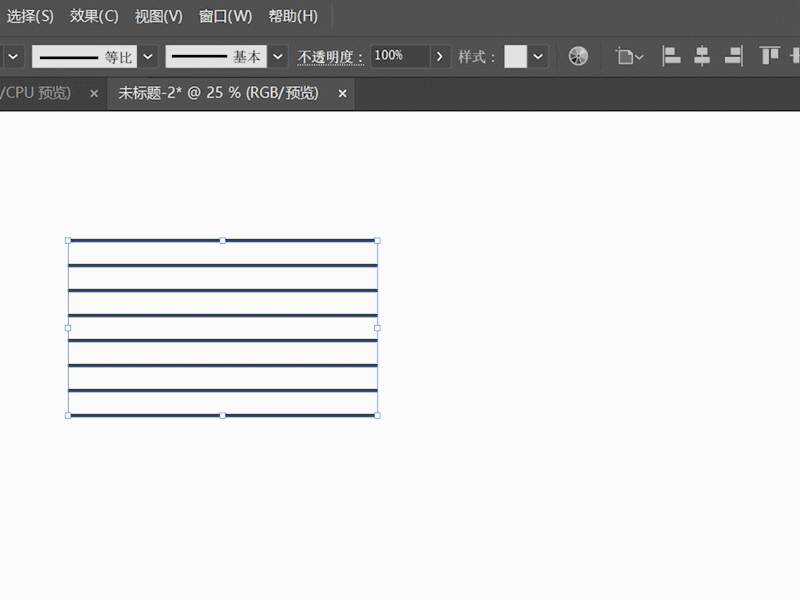Click the horizontal align center icon

click(x=703, y=57)
